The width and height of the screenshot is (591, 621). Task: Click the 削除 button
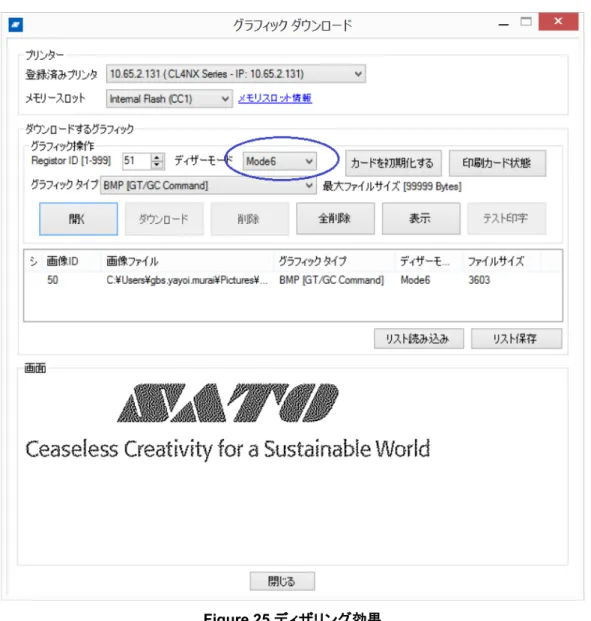250,219
